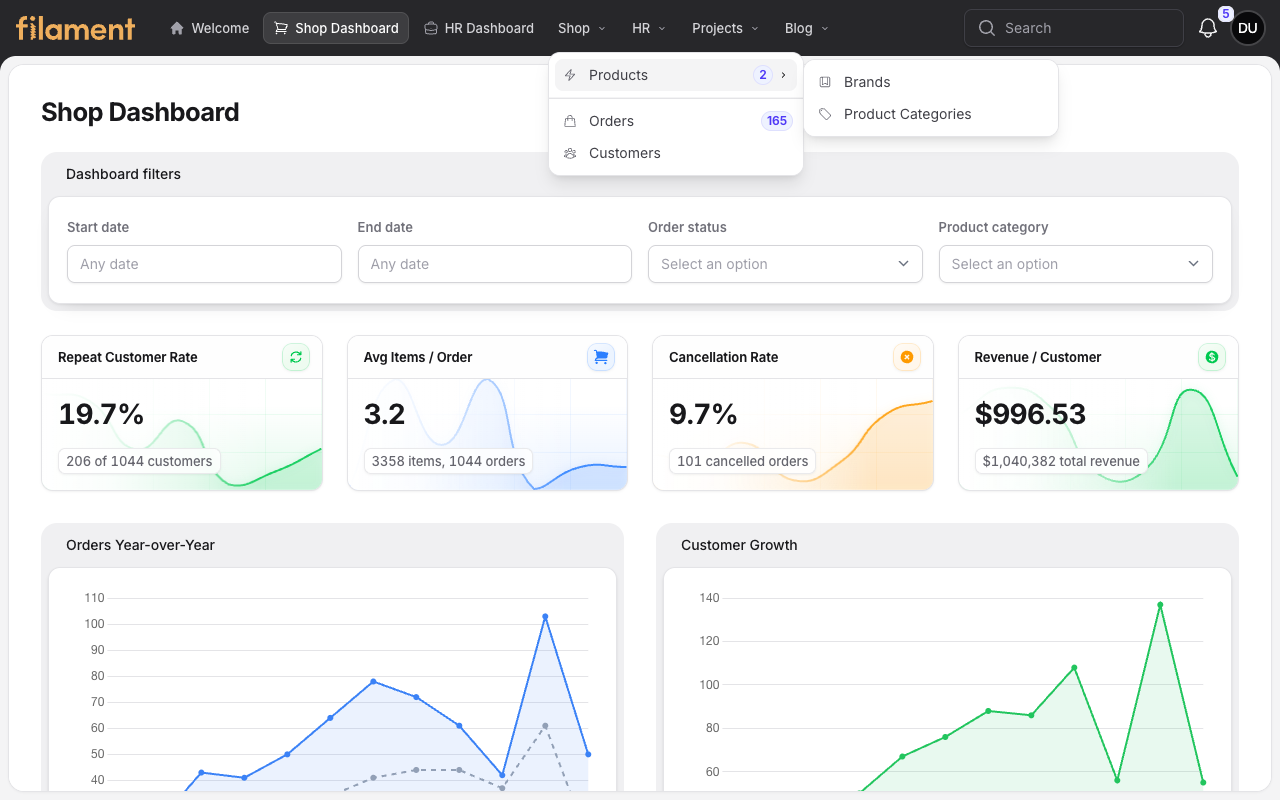
Task: Click the blue cart icon on Avg Items card
Action: pos(601,357)
